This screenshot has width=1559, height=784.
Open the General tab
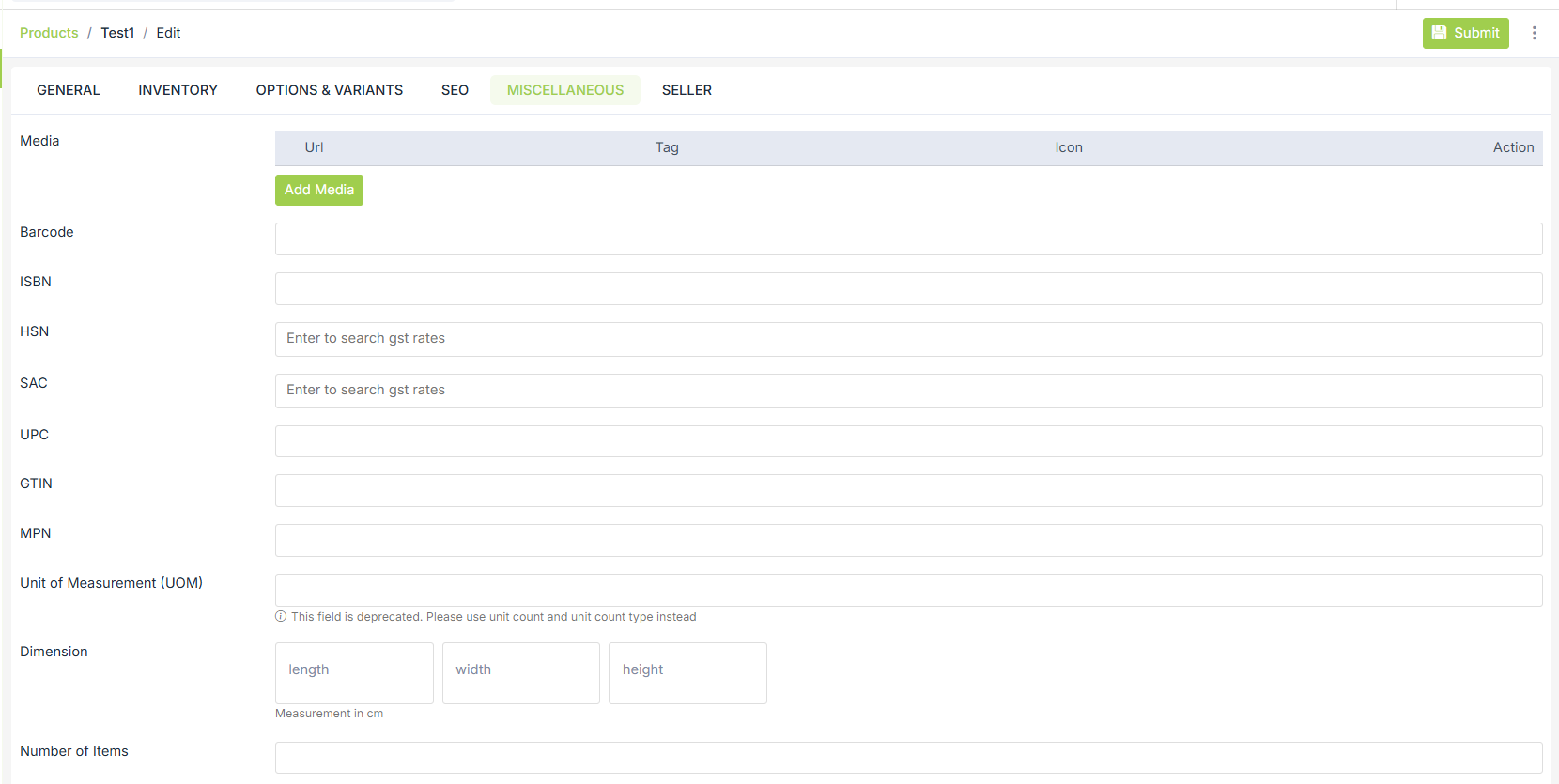click(x=68, y=90)
